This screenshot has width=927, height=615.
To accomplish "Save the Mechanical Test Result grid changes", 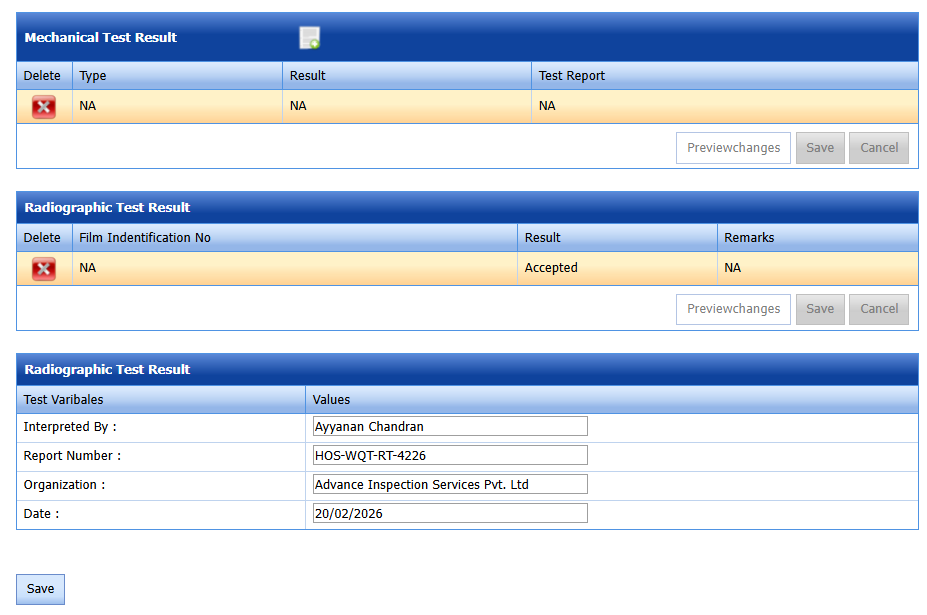I will pyautogui.click(x=819, y=148).
